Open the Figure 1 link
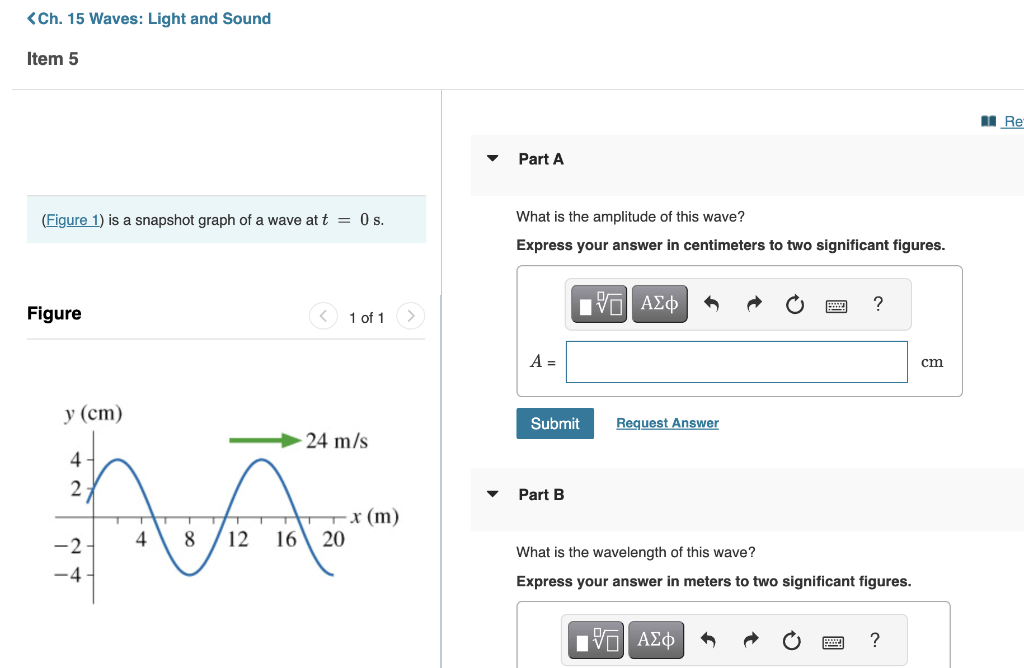1024x668 pixels. coord(72,220)
